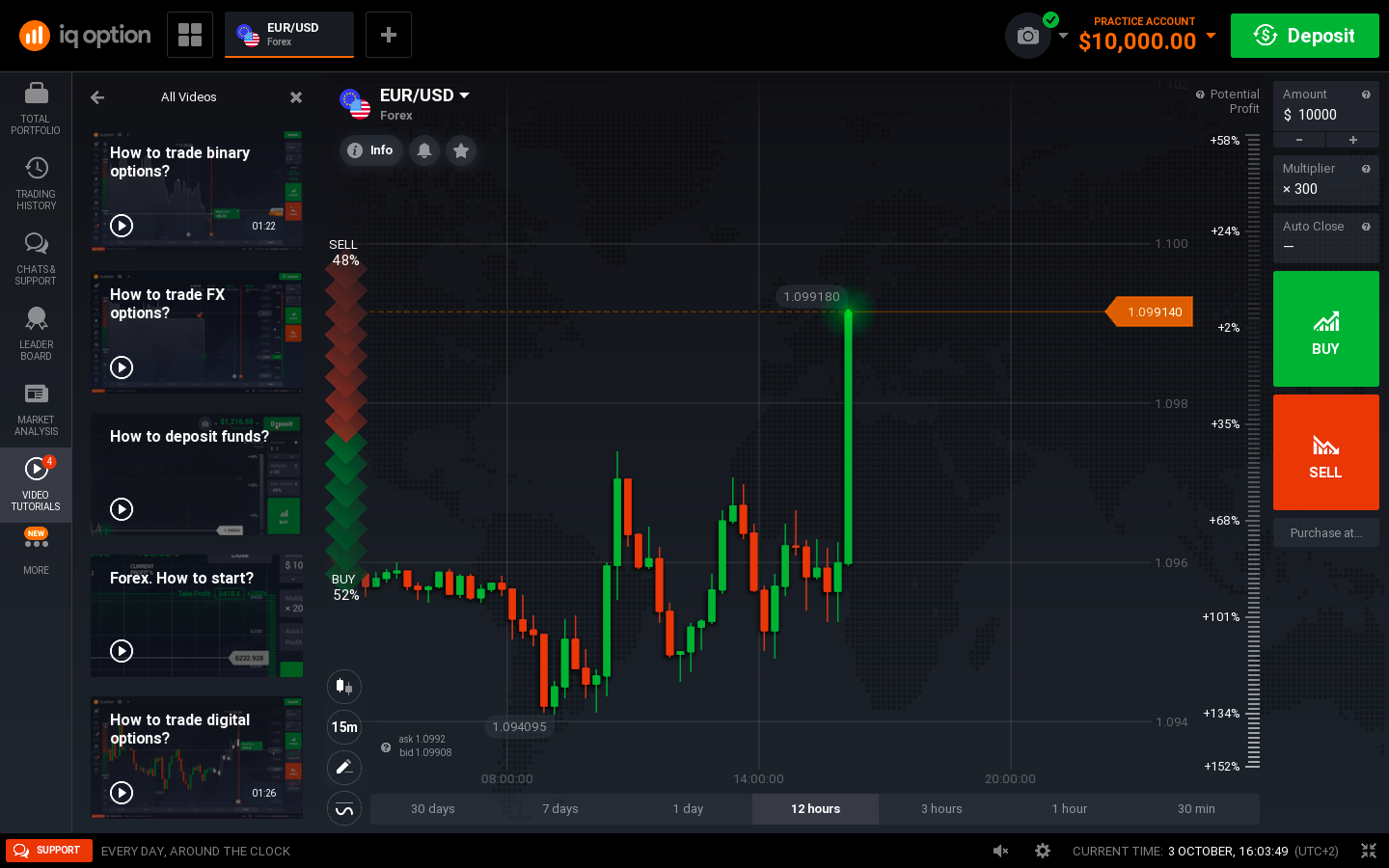Close the All Videos panel
The image size is (1389, 868).
pos(296,97)
